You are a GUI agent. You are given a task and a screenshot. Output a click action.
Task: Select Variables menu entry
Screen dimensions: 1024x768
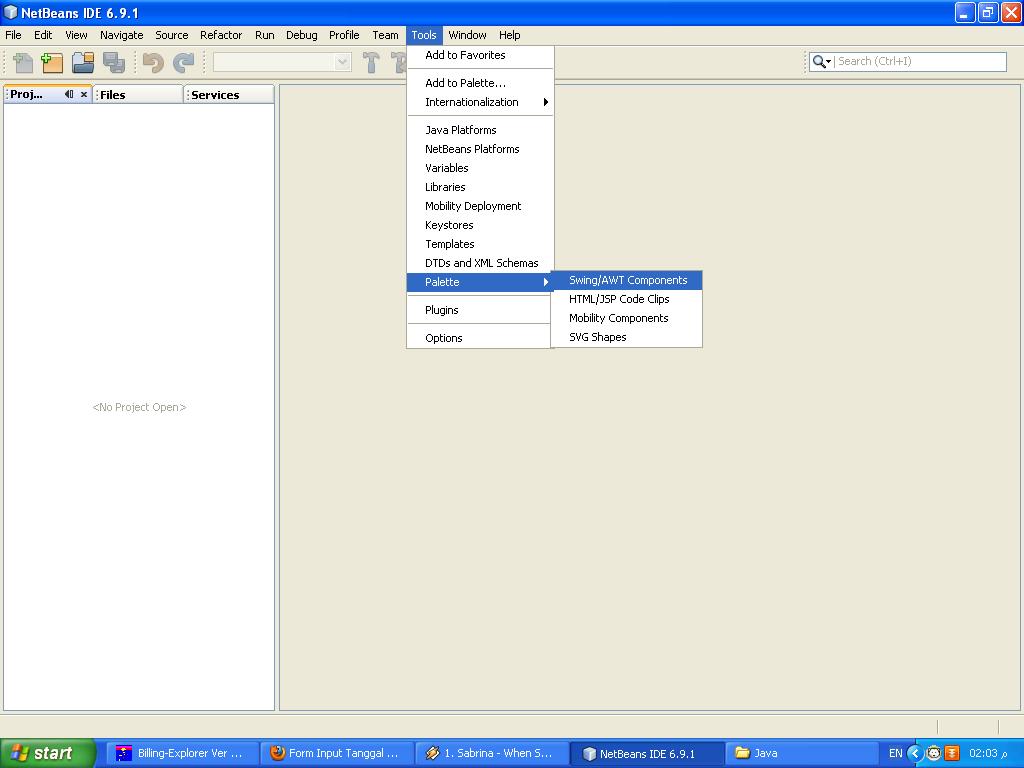click(480, 168)
